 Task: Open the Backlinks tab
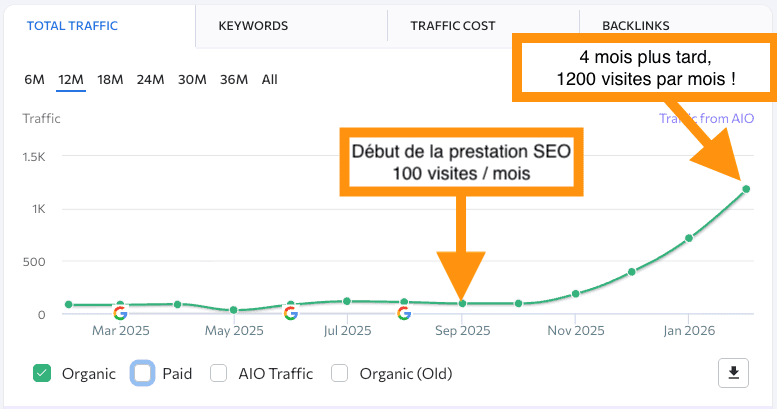click(636, 26)
